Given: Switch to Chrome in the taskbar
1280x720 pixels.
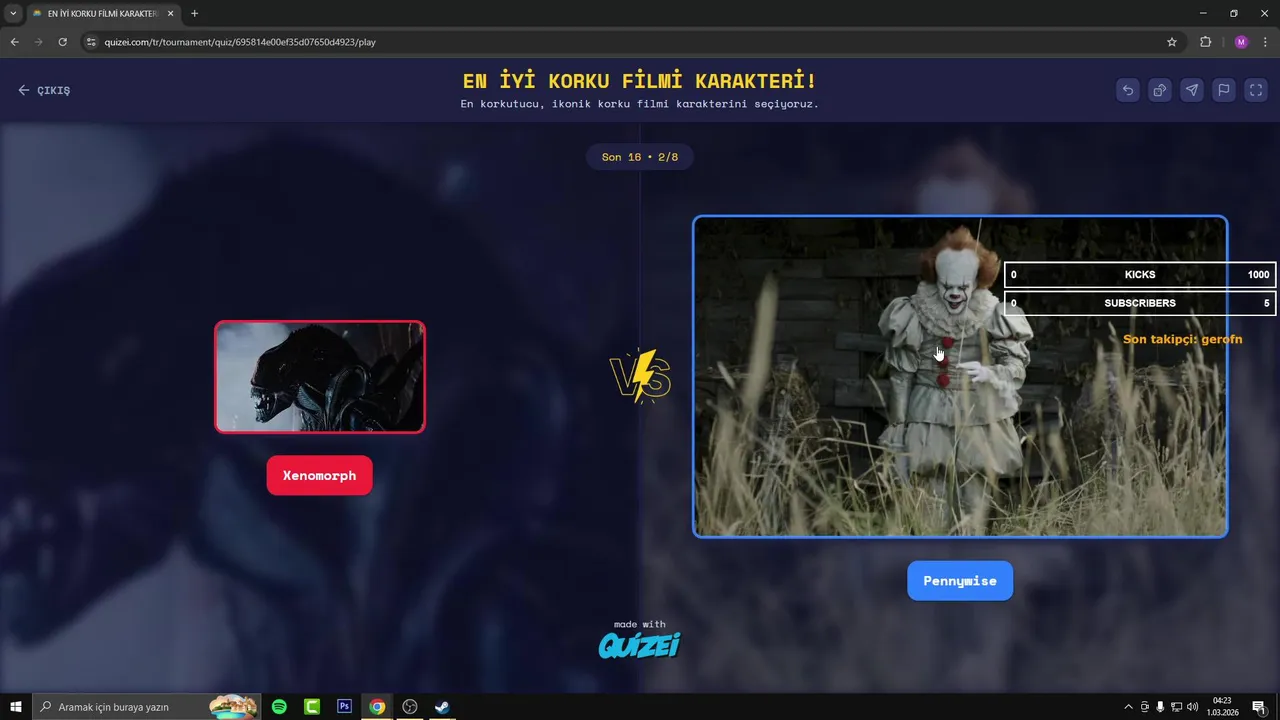Looking at the screenshot, I should pyautogui.click(x=377, y=707).
